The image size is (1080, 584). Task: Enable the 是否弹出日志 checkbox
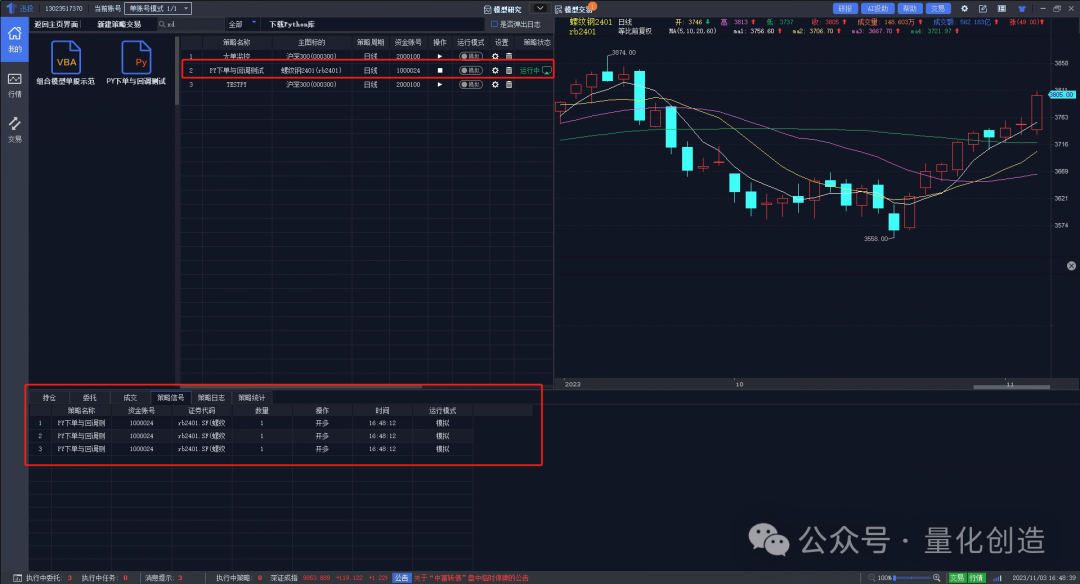(494, 24)
